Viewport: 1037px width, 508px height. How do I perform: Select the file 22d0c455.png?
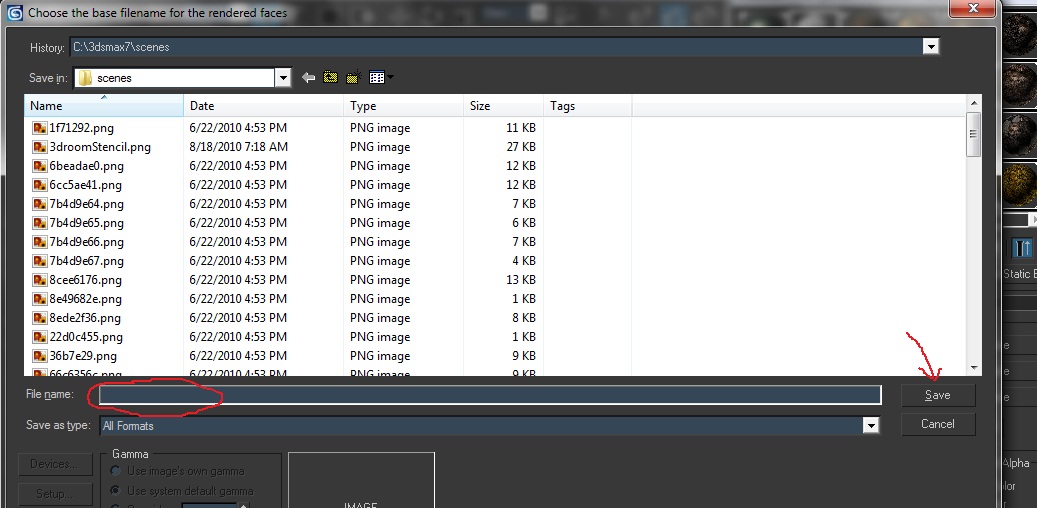click(86, 337)
